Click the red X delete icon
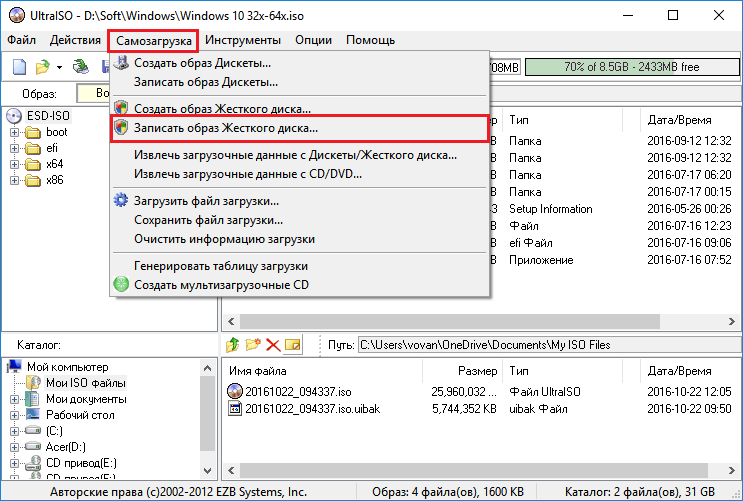Image resolution: width=743 pixels, height=501 pixels. [273, 345]
